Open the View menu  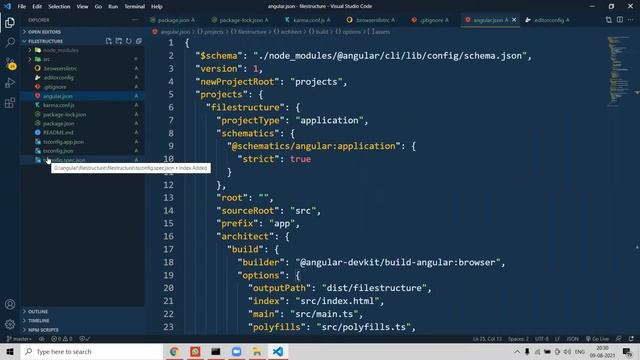pos(82,6)
